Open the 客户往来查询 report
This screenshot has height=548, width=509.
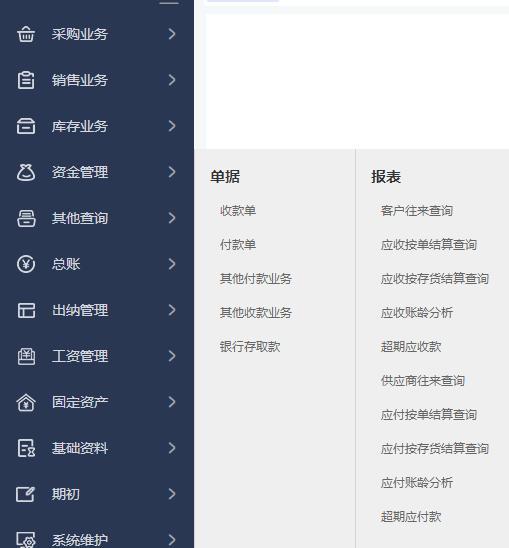point(417,211)
